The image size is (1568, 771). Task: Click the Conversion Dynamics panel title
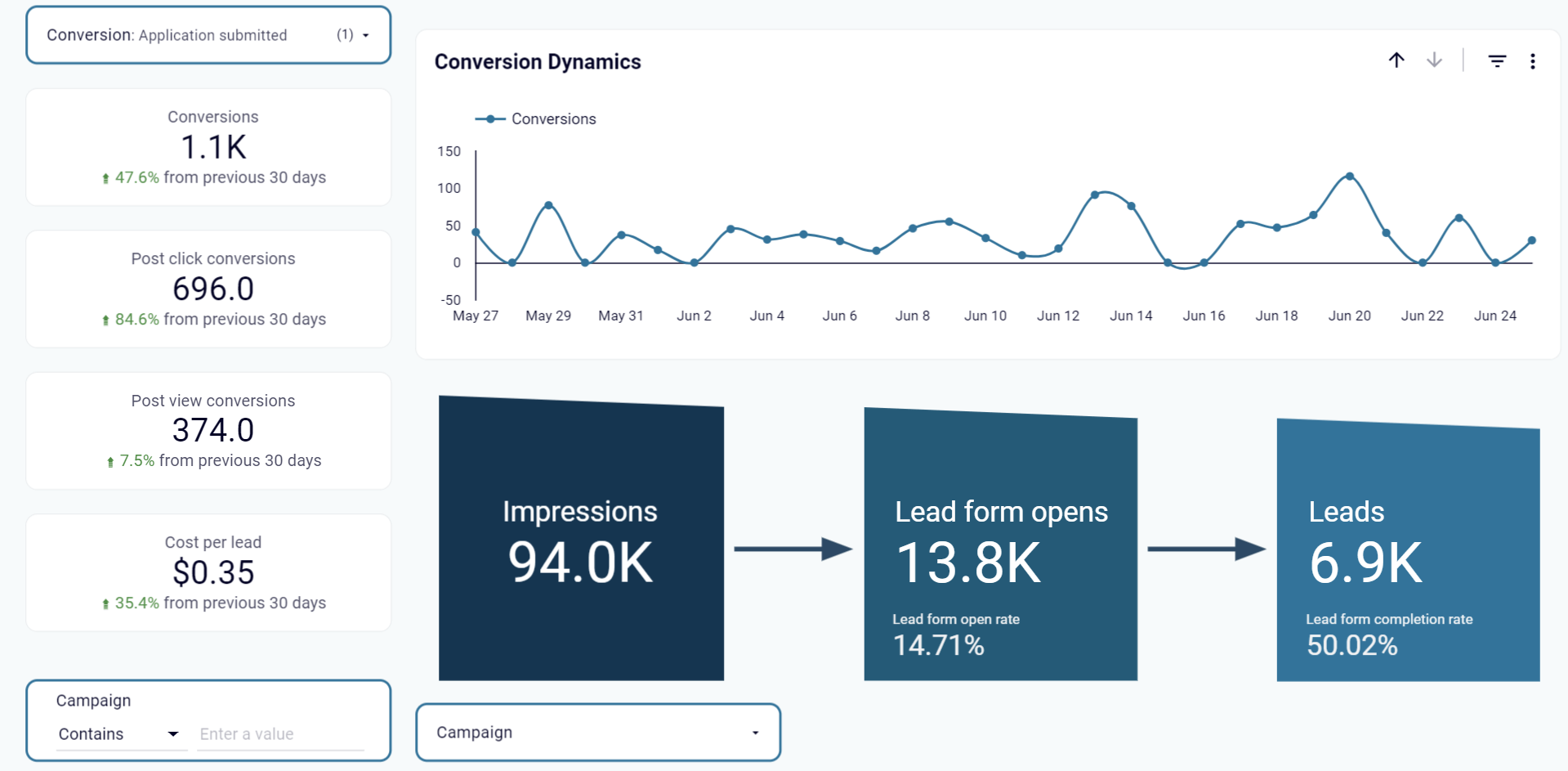coord(538,61)
